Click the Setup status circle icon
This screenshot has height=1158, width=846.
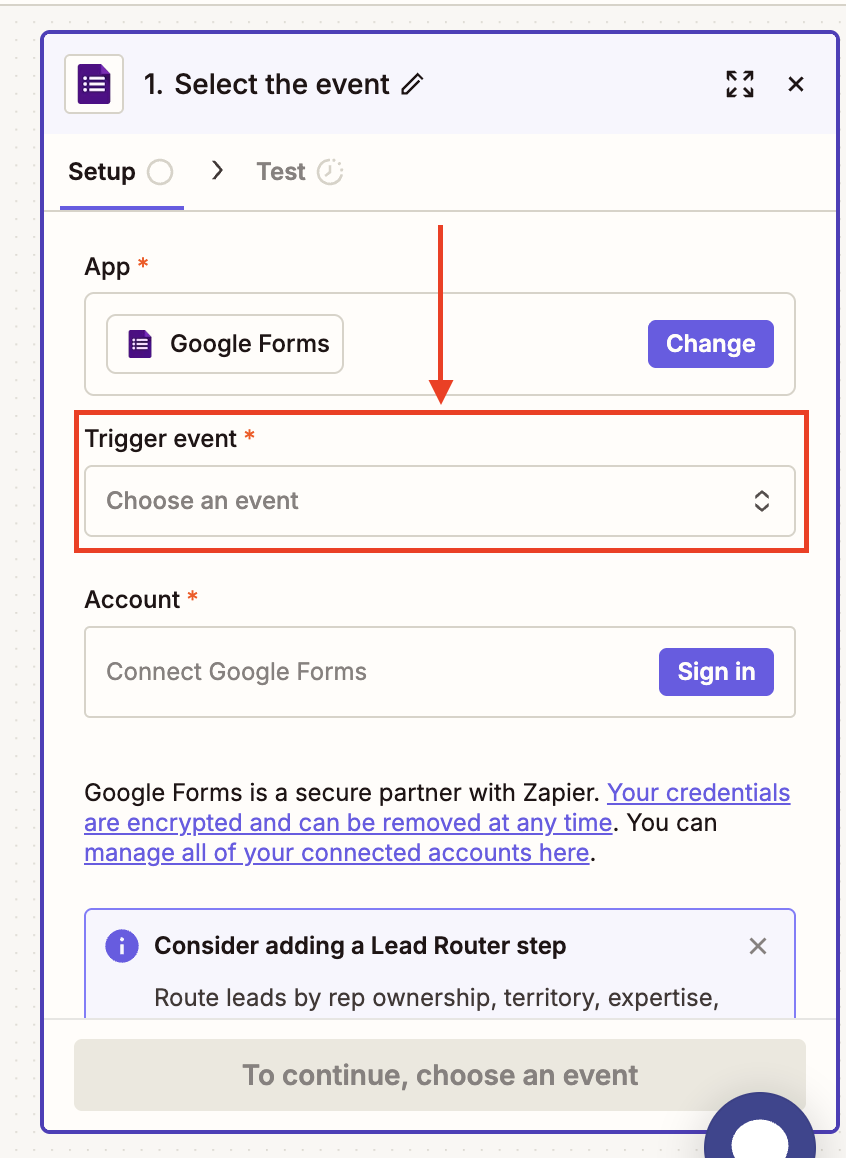tap(160, 172)
